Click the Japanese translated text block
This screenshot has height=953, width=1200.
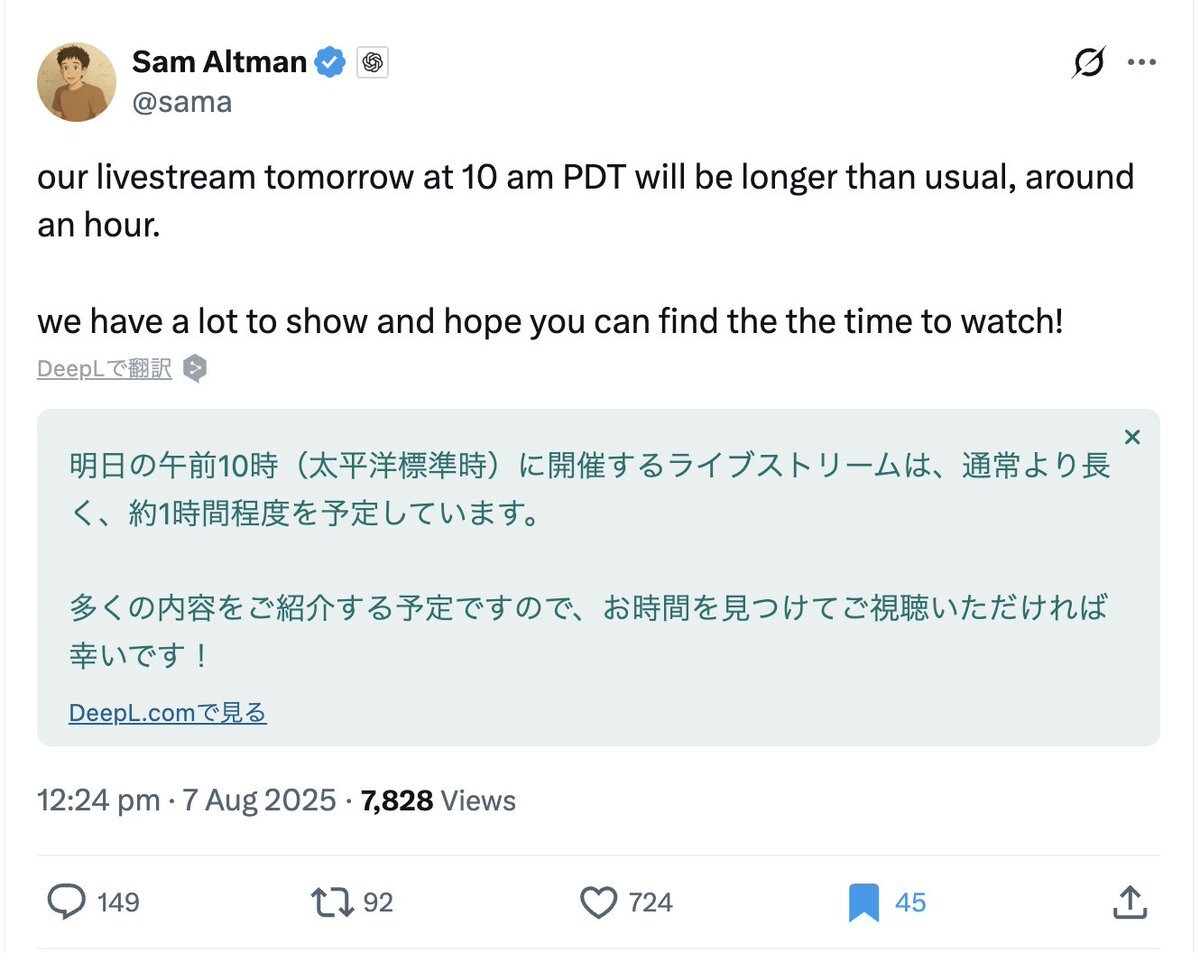[590, 560]
